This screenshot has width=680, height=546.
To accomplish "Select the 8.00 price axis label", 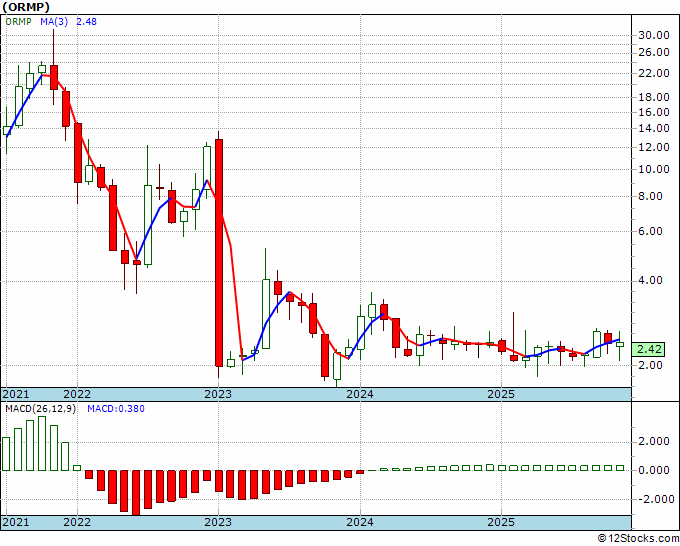I will [651, 196].
